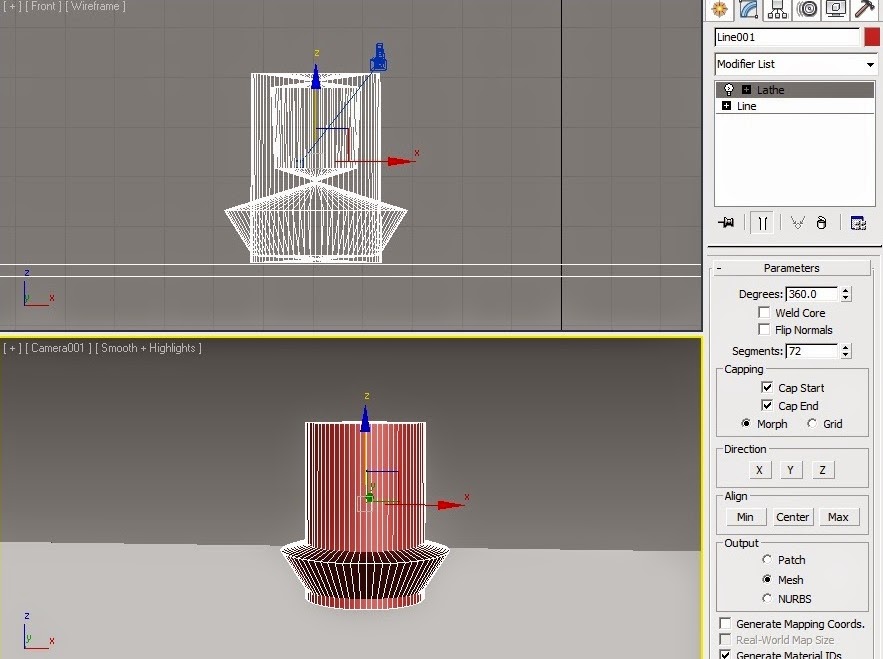Screen dimensions: 883x659
Task: Open the Hierarchy panel
Action: point(776,9)
